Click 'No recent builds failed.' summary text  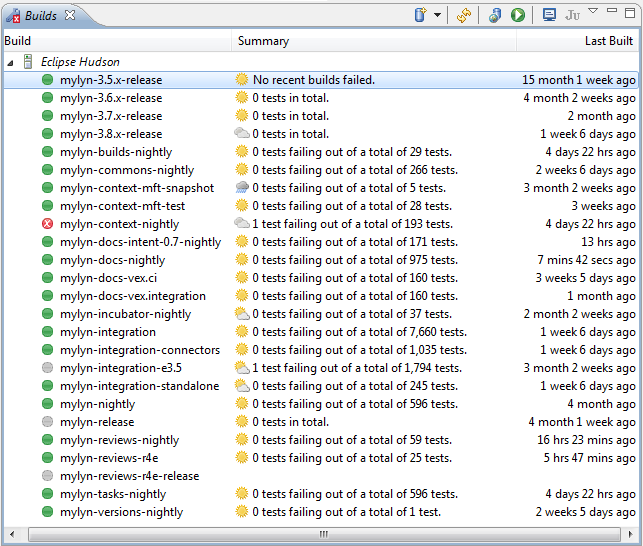[x=314, y=80]
